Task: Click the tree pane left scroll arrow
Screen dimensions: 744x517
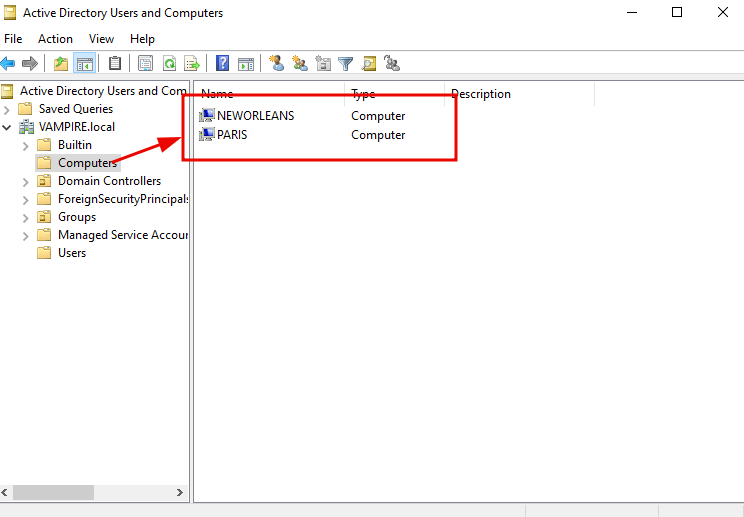Action: [5, 492]
